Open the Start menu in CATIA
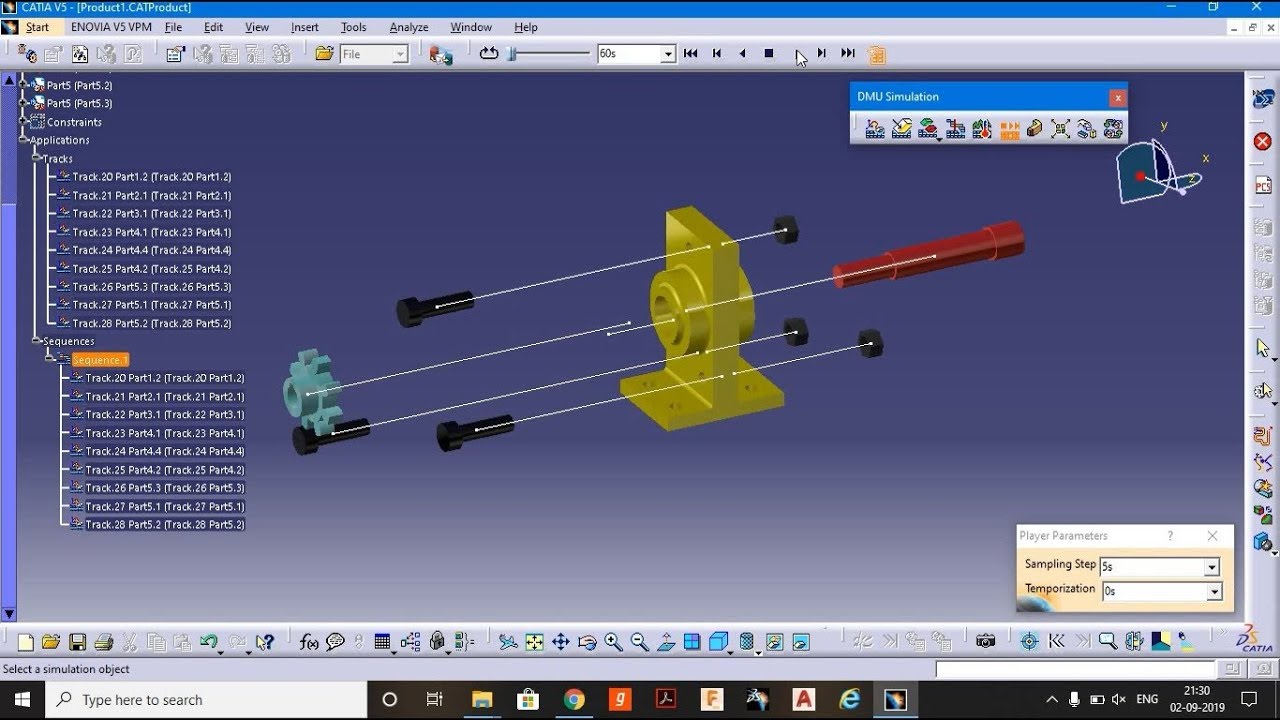The height and width of the screenshot is (720, 1280). tap(37, 27)
